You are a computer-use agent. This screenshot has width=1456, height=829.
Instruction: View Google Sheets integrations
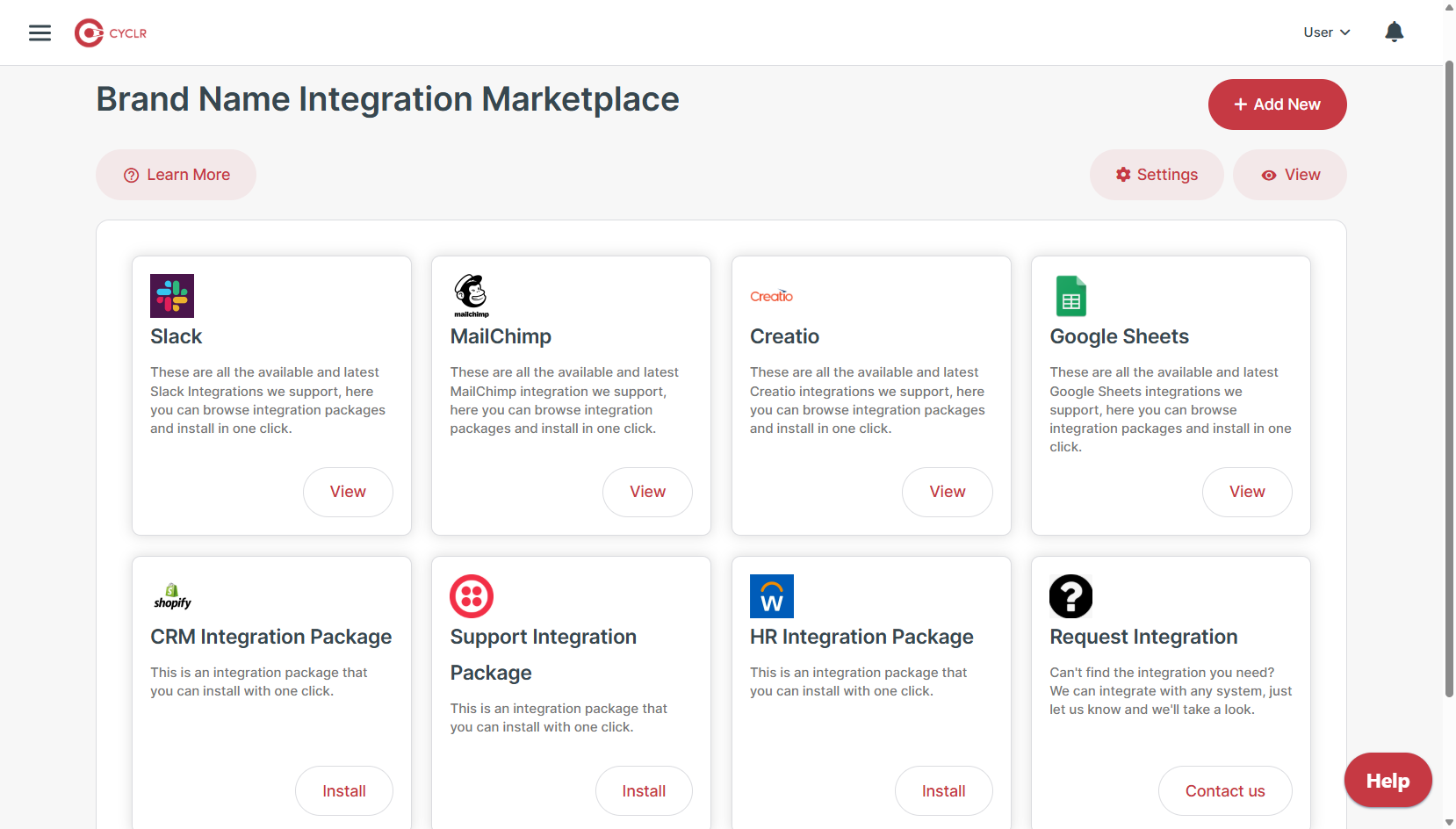pos(1247,492)
